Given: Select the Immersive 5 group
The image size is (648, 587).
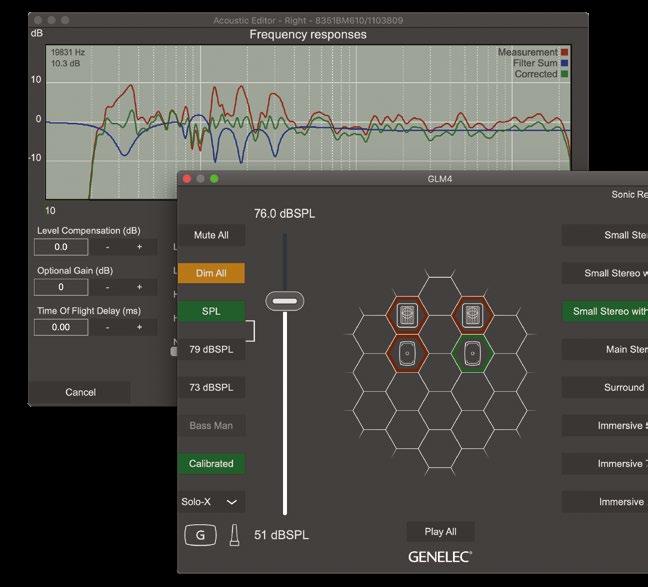Looking at the screenshot, I should click(x=605, y=425).
